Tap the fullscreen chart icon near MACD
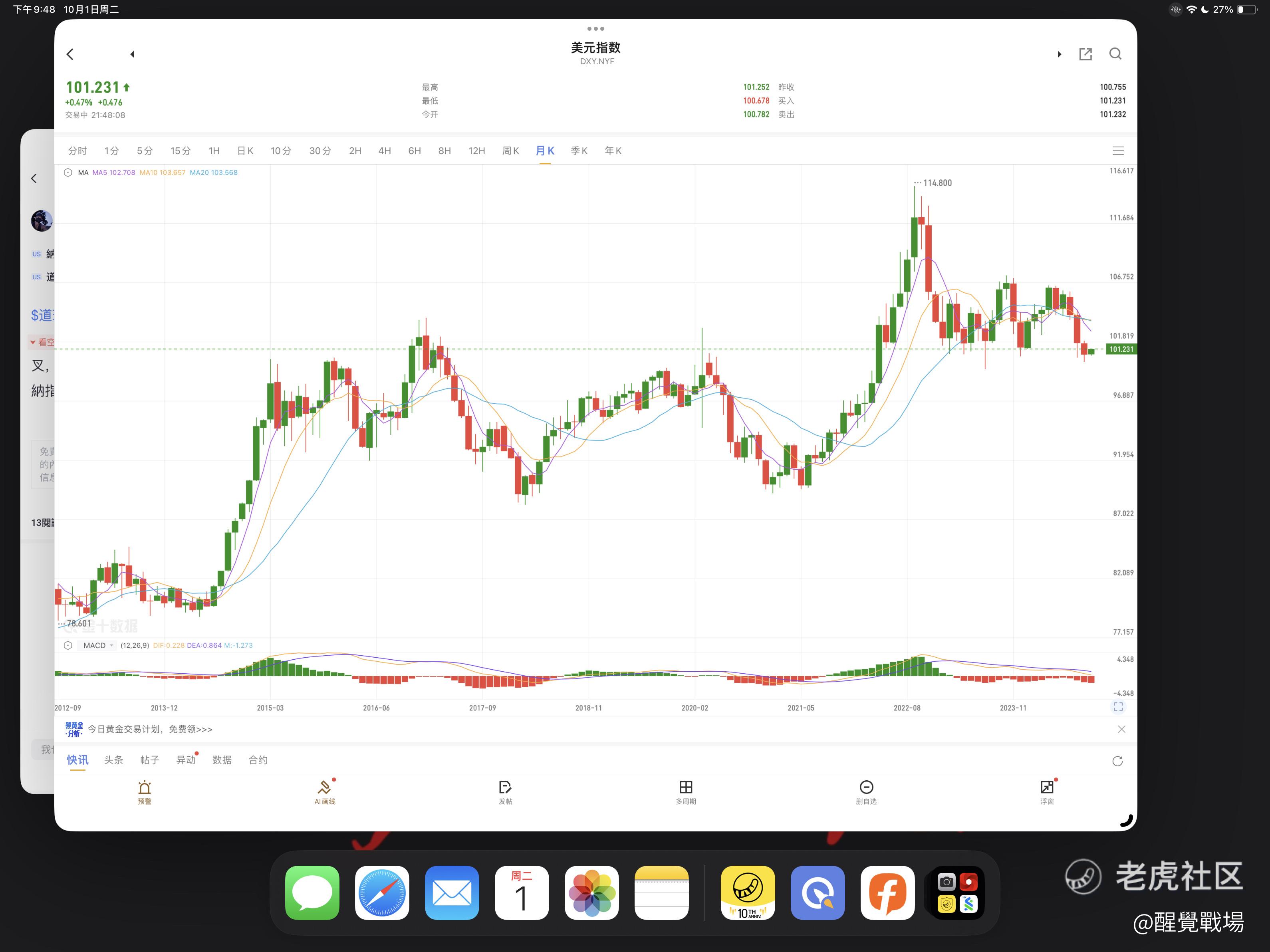Viewport: 1270px width, 952px height. point(1118,707)
